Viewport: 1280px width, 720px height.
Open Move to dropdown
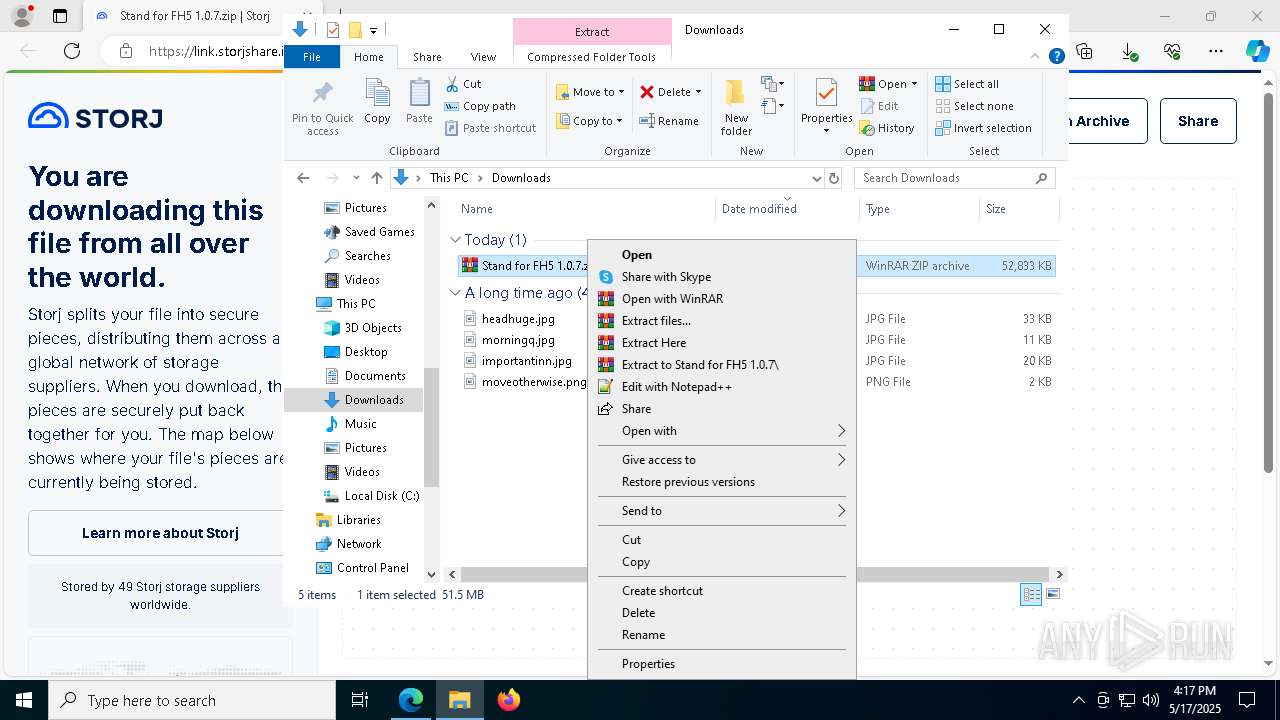[x=590, y=92]
